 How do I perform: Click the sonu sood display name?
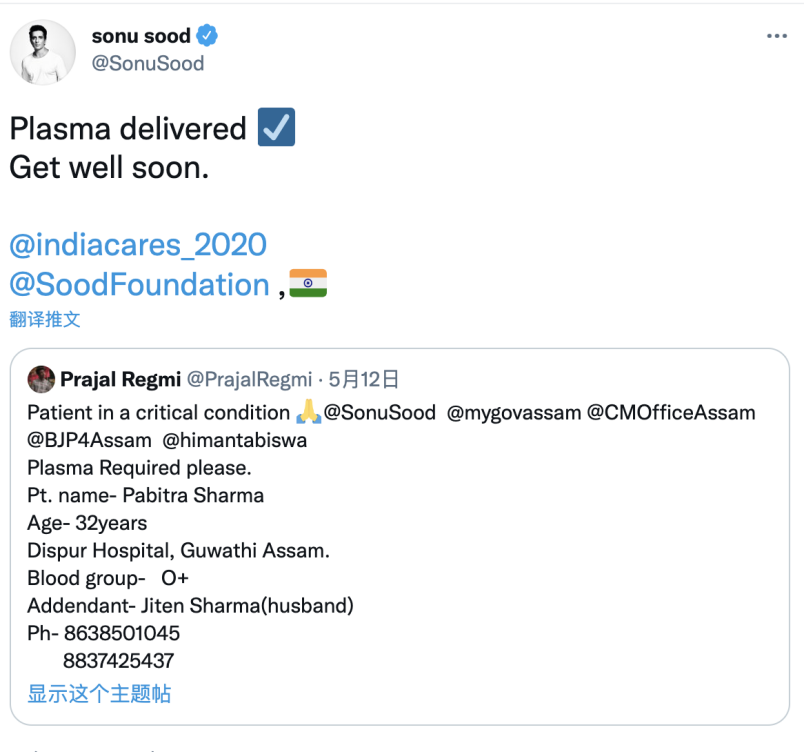[140, 36]
